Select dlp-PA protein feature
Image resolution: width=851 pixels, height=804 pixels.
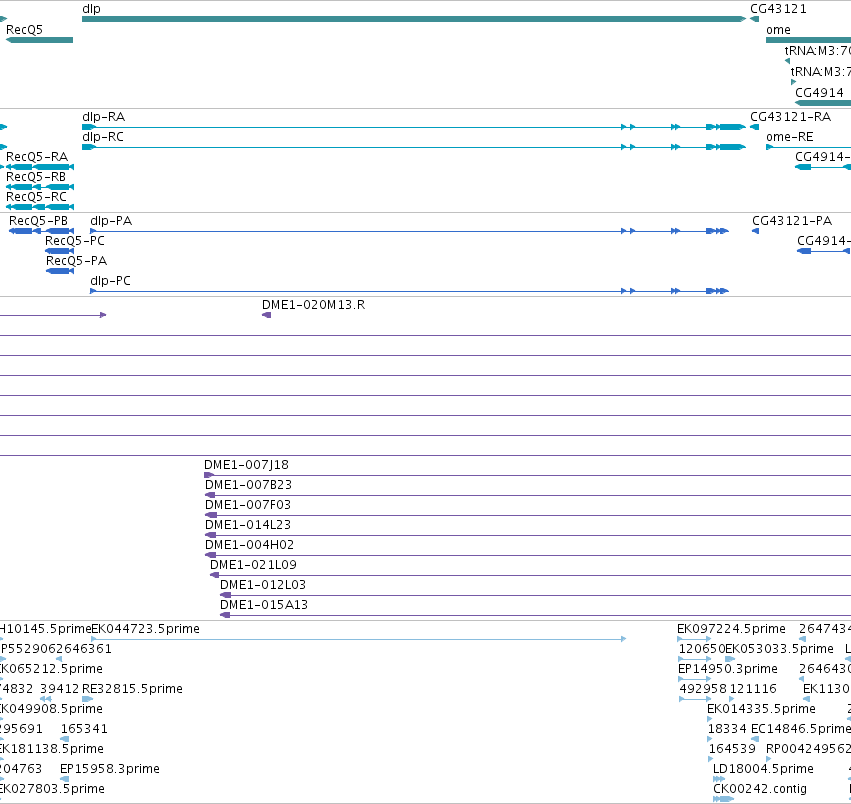[409, 231]
